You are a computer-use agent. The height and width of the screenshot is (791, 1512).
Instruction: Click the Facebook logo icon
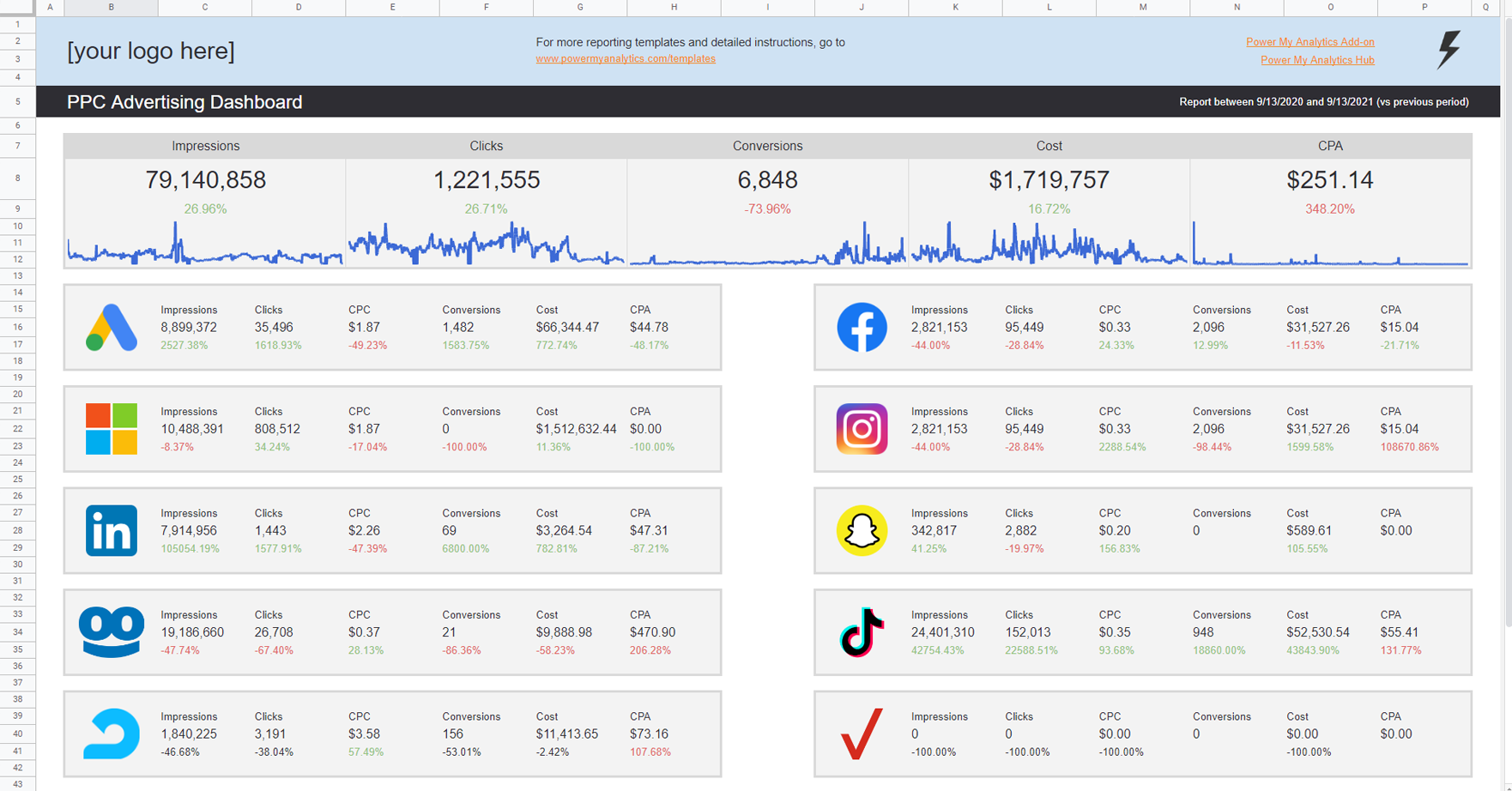862,327
